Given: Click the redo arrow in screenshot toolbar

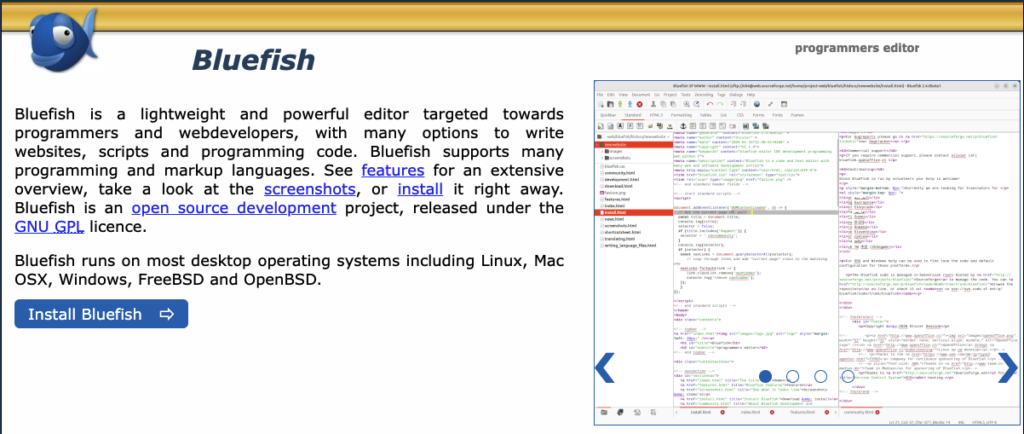Looking at the screenshot, I should click(720, 104).
